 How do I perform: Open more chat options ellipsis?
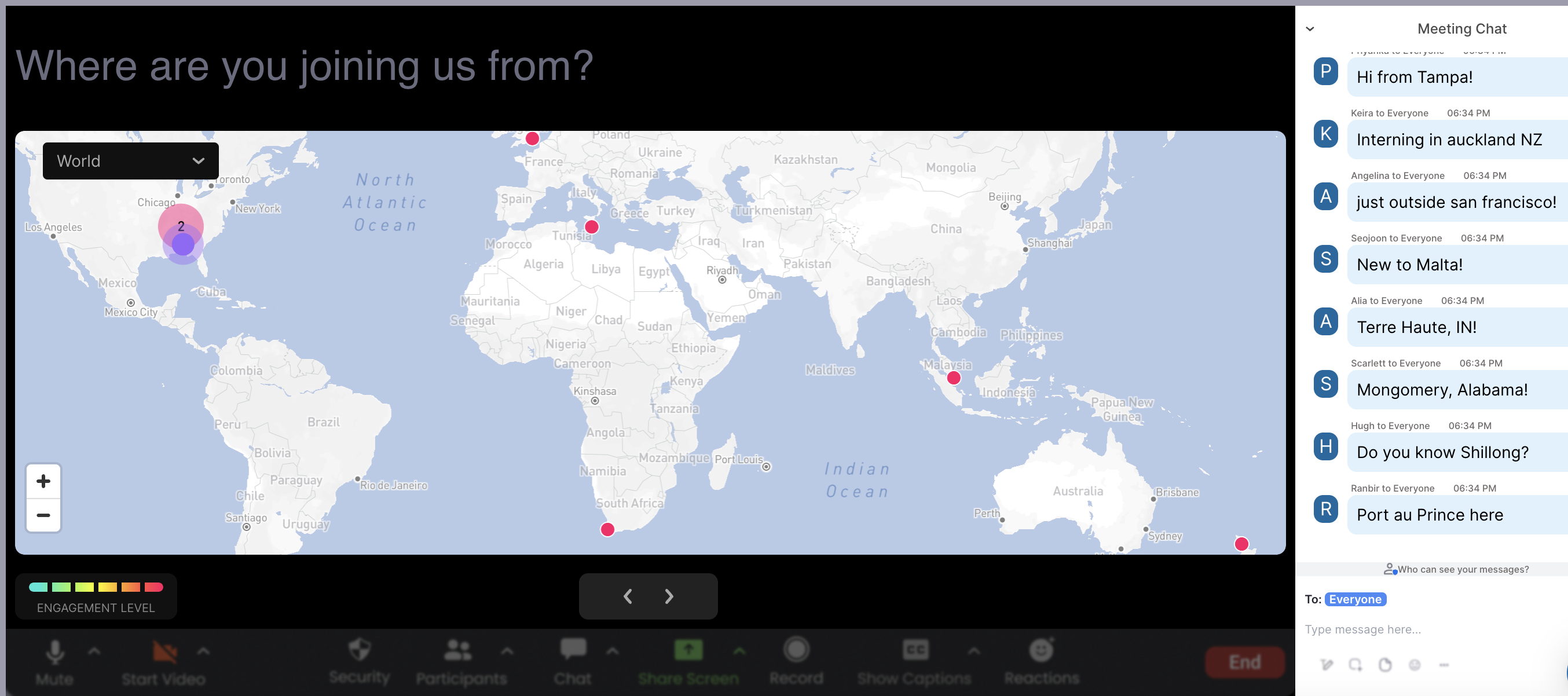point(1444,665)
